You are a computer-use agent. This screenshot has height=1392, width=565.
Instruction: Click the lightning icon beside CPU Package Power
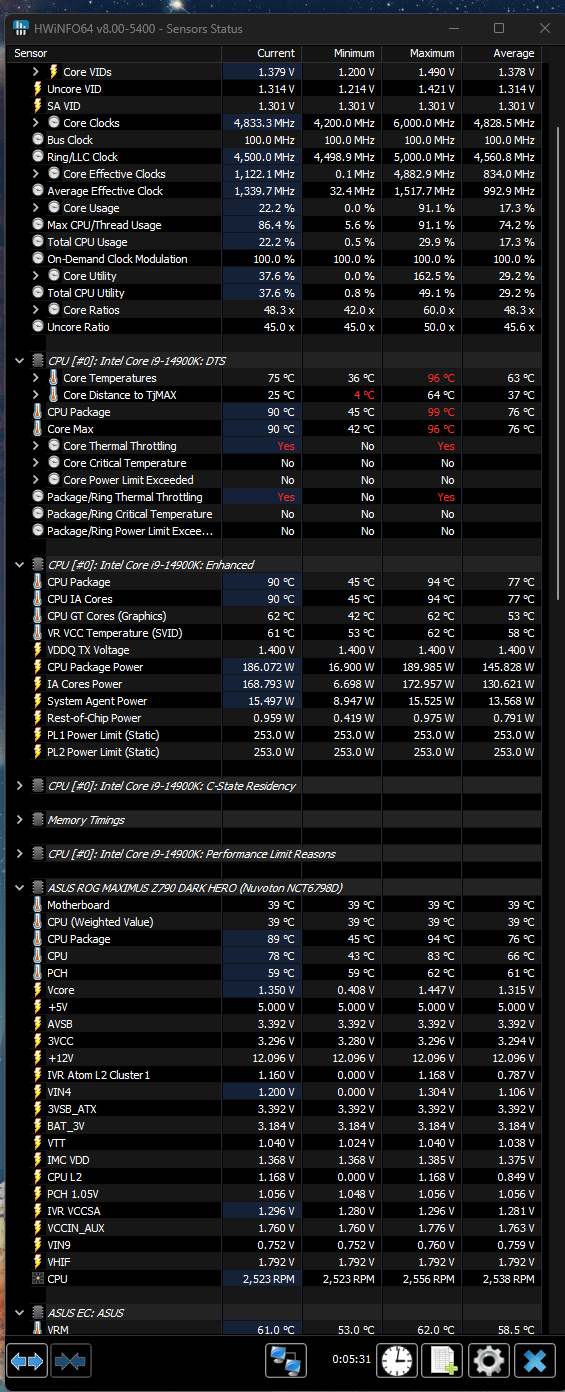pos(38,667)
